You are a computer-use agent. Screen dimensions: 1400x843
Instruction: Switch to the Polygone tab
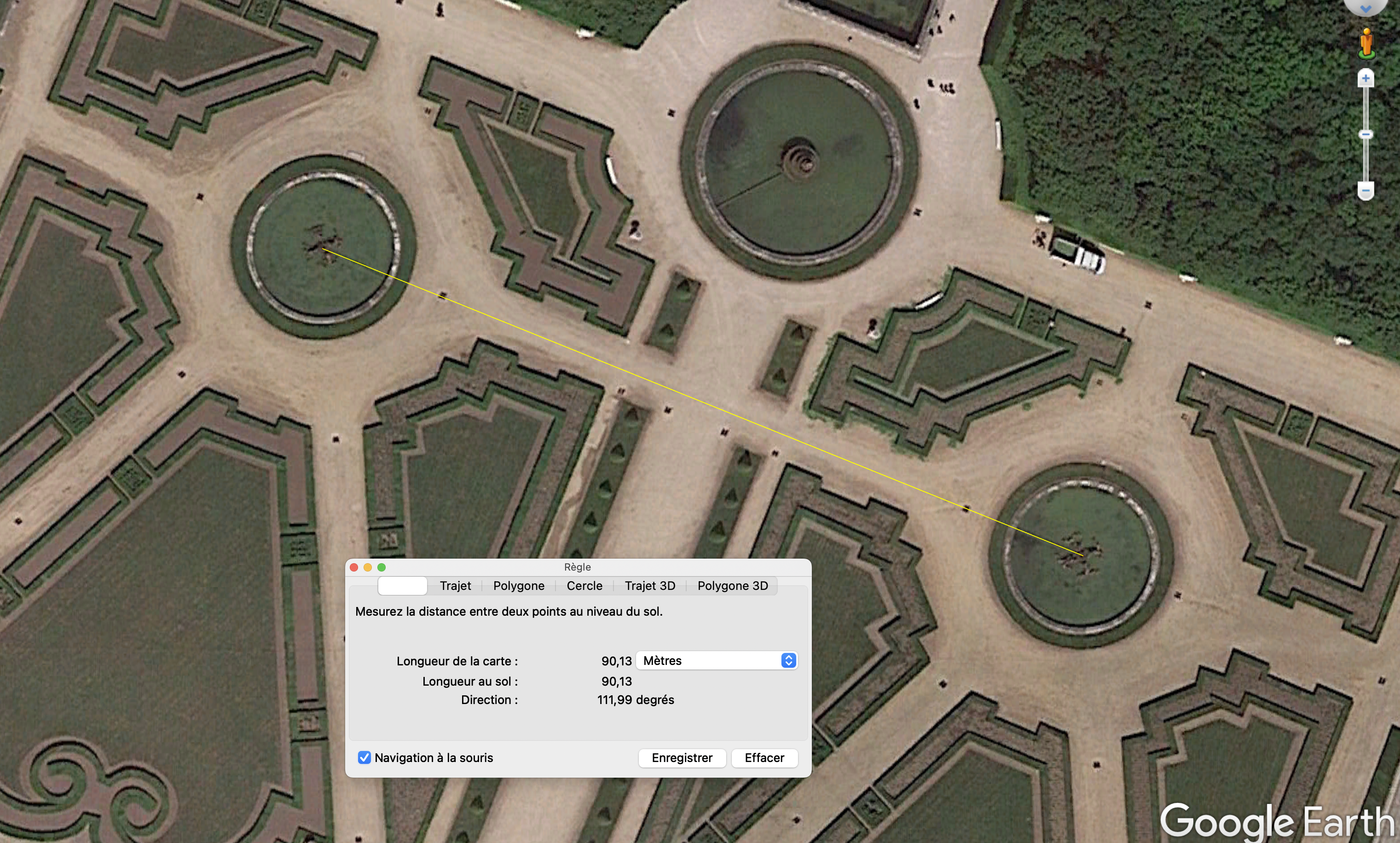coord(519,586)
